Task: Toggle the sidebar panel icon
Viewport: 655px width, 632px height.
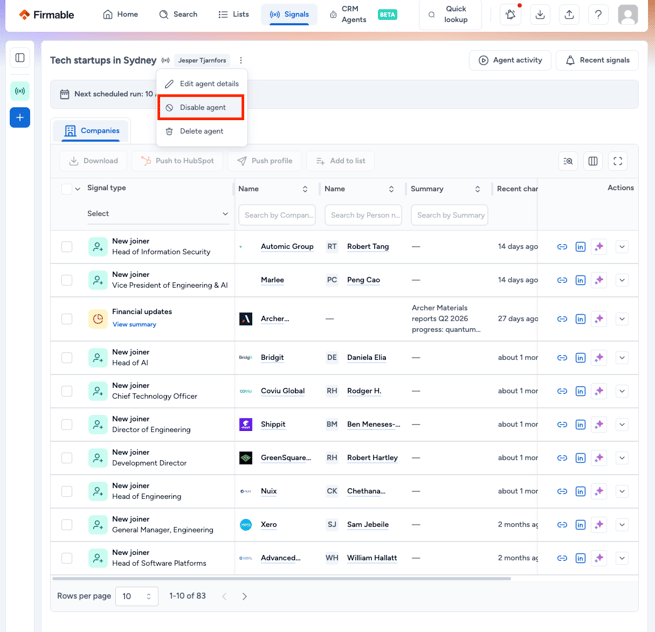Action: point(20,58)
